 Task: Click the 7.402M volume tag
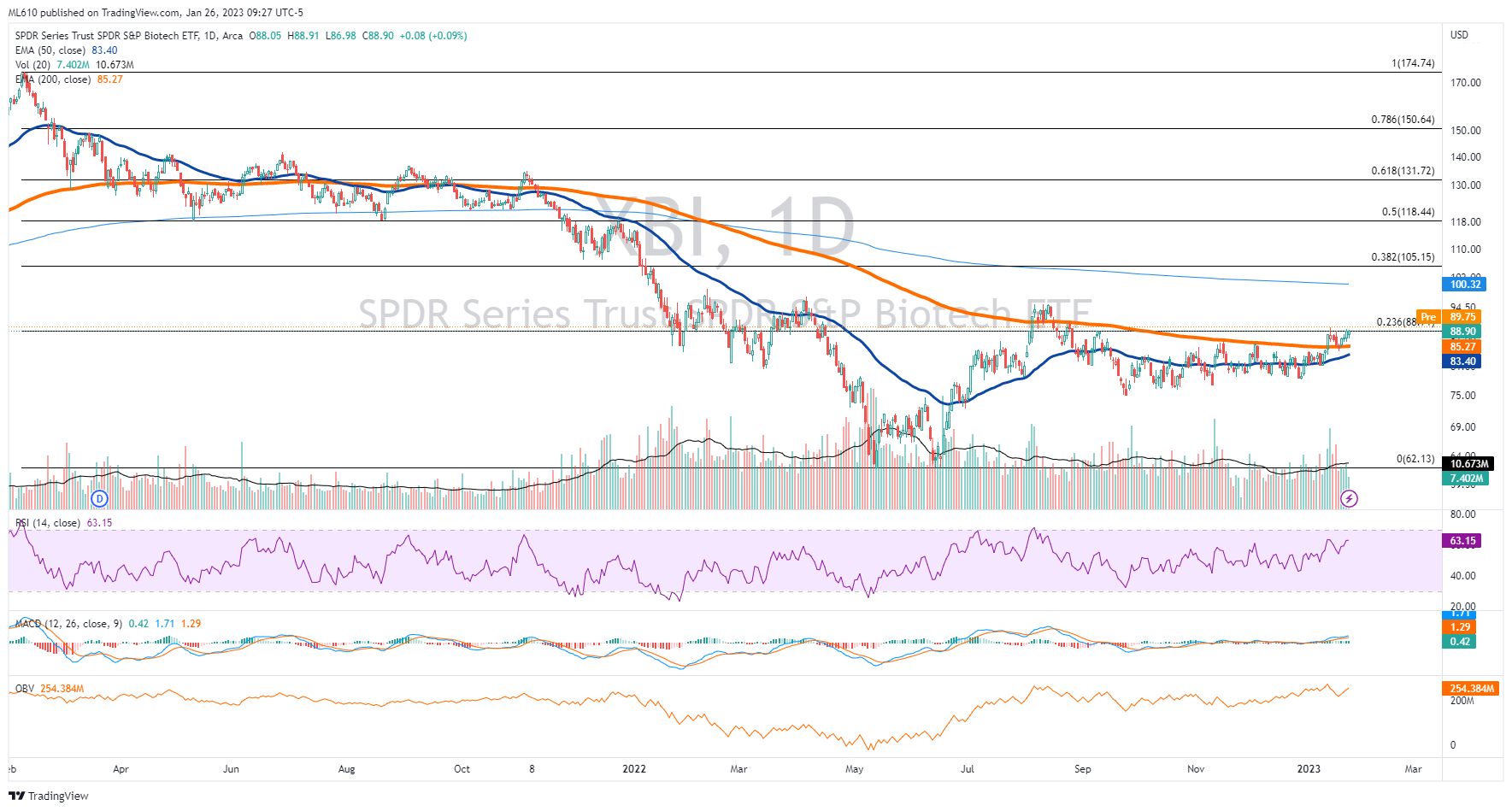1466,479
